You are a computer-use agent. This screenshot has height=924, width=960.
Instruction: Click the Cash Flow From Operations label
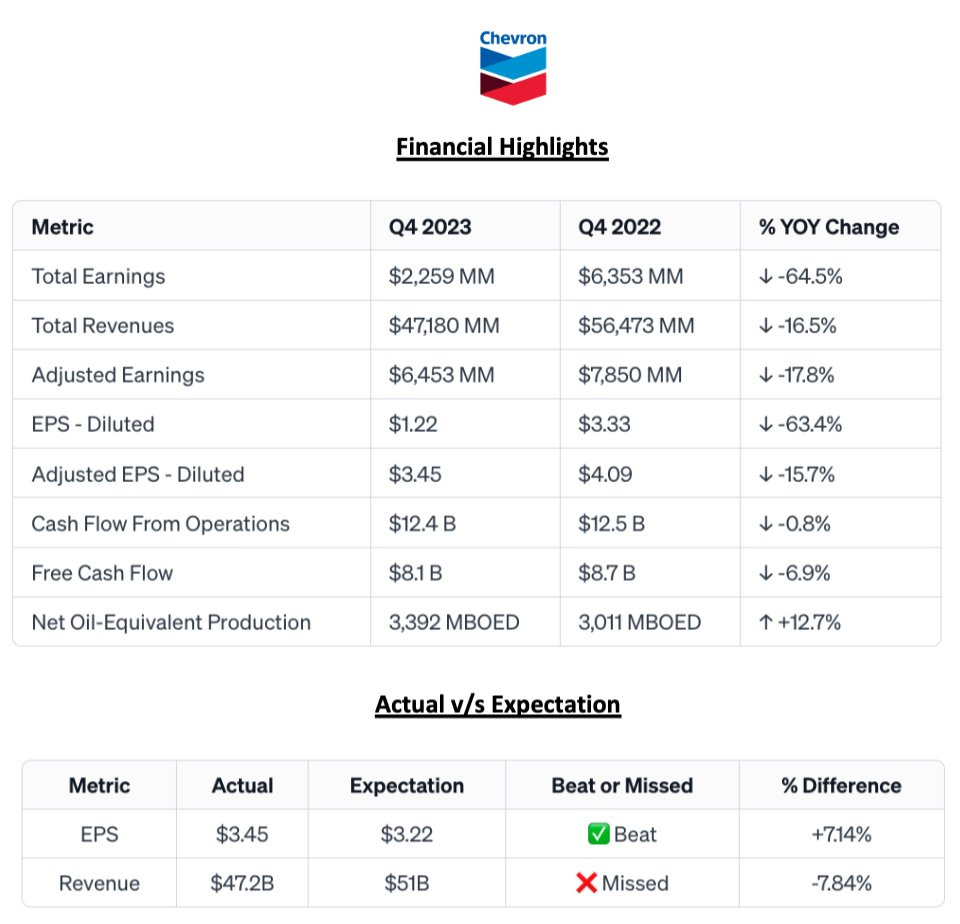click(160, 524)
